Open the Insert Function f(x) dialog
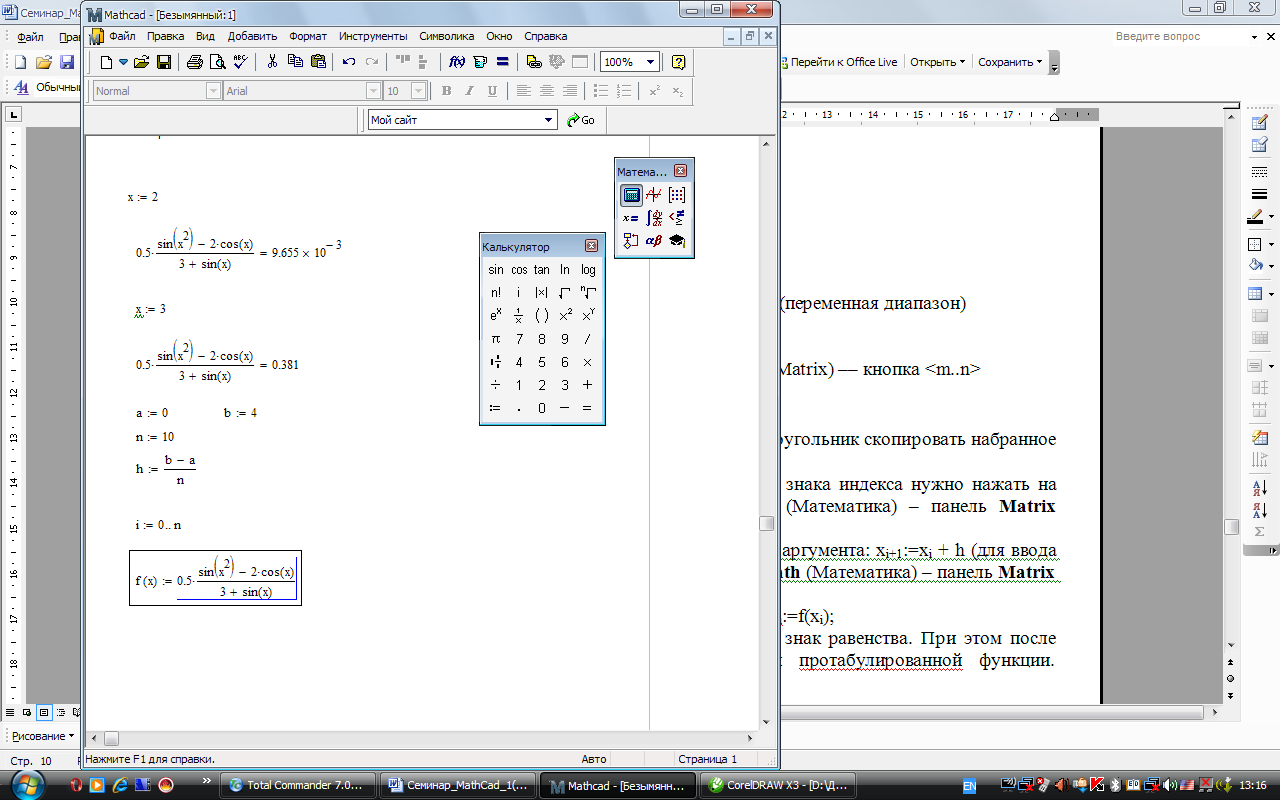Image resolution: width=1280 pixels, height=800 pixels. [457, 62]
